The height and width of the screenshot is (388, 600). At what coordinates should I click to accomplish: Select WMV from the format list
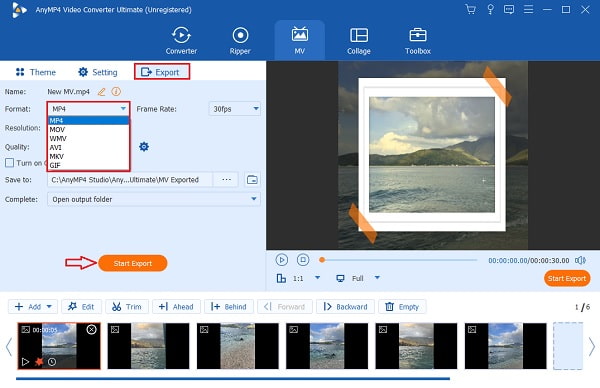(x=88, y=139)
